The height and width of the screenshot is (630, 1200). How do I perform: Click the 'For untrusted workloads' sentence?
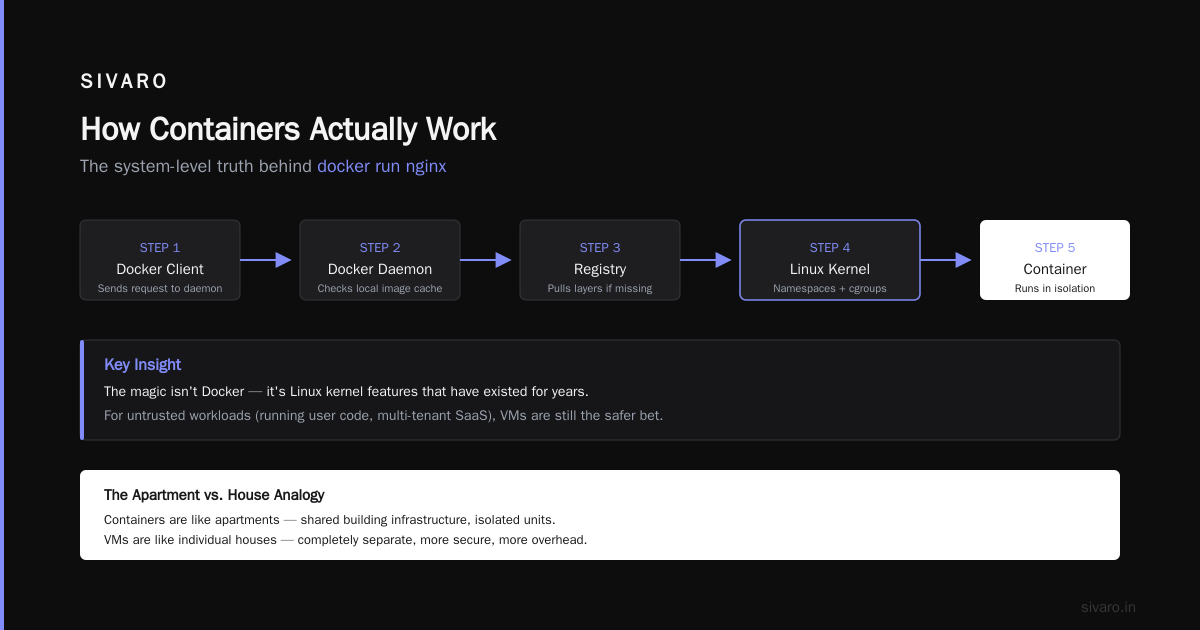tap(383, 415)
